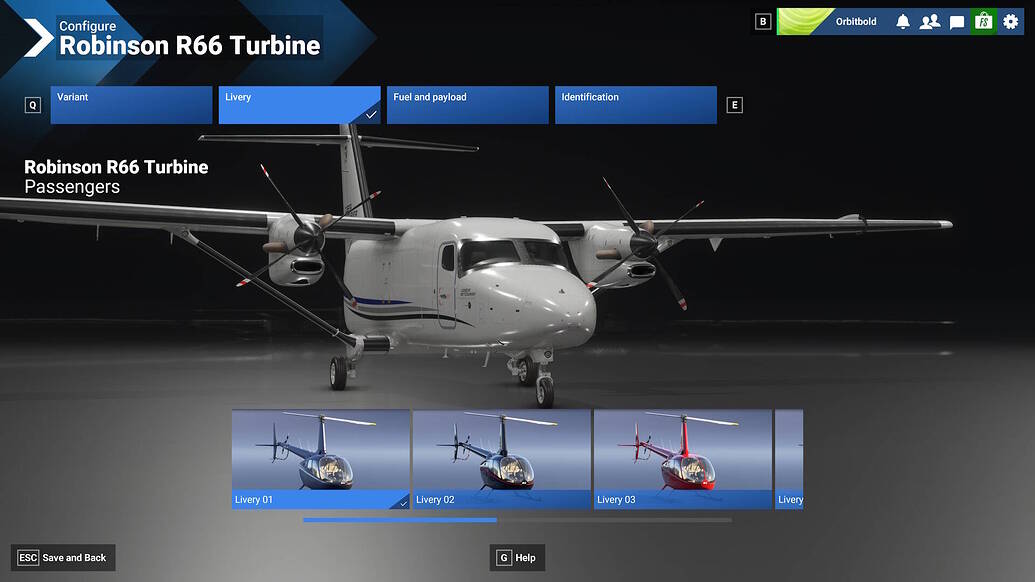Click the B button indicator icon
The image size is (1035, 582).
click(x=762, y=20)
